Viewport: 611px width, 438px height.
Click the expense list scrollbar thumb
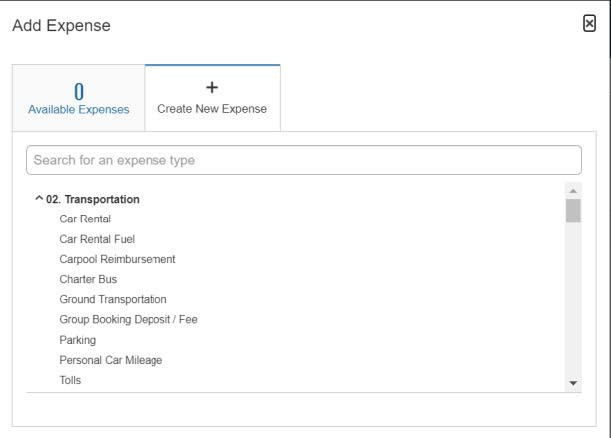573,210
